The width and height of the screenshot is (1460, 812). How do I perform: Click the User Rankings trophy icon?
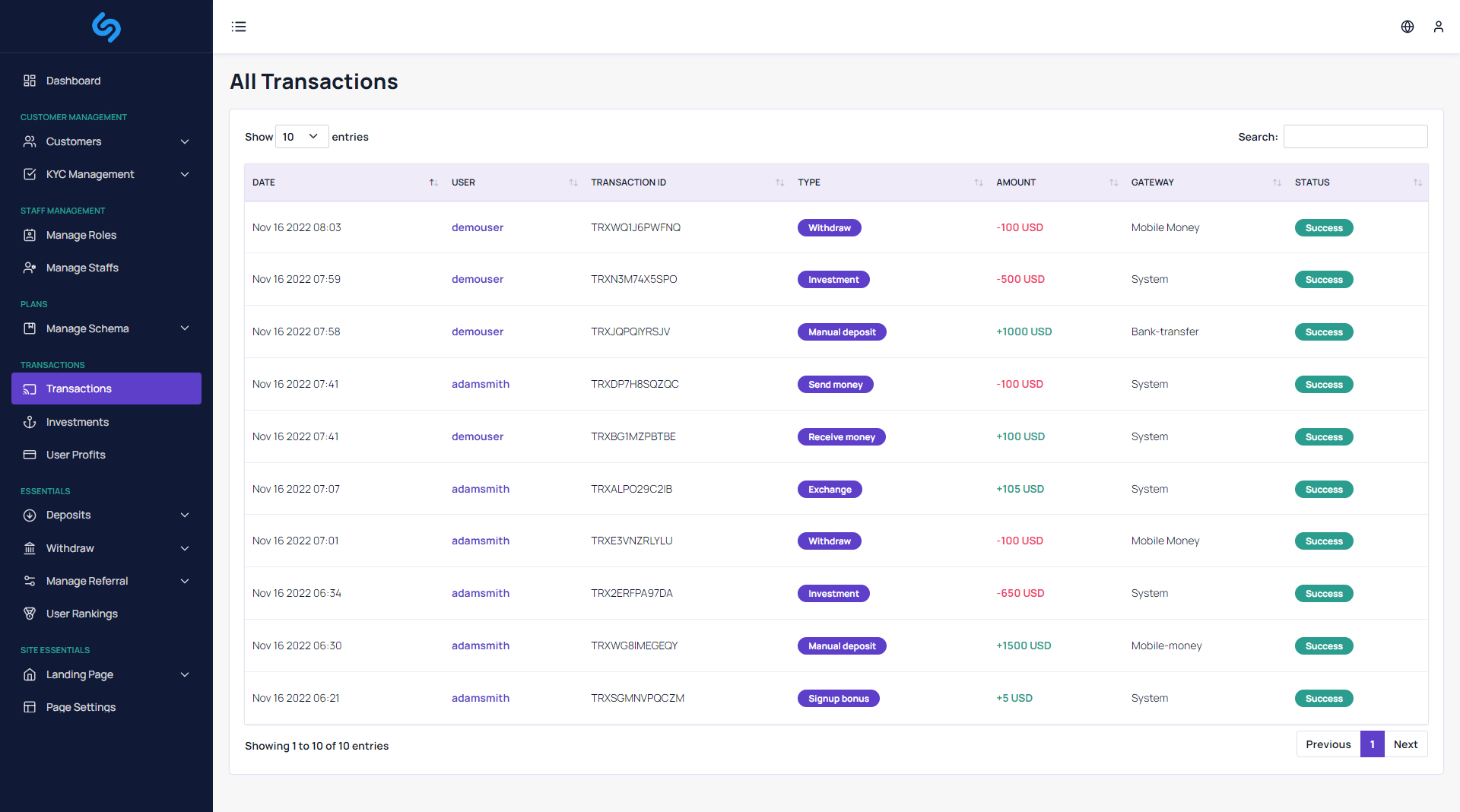click(x=29, y=614)
